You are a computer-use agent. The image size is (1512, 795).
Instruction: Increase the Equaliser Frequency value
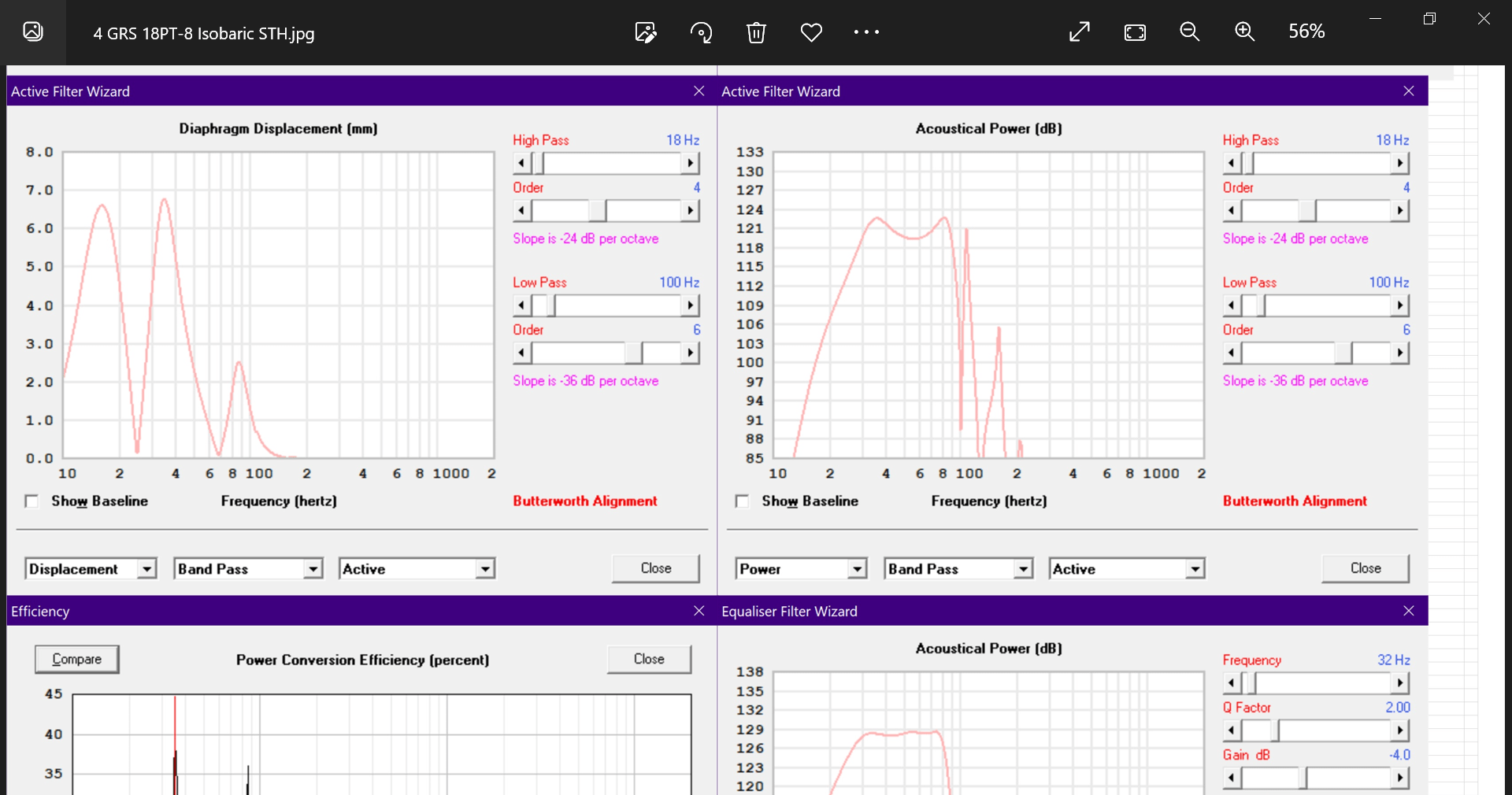[1400, 683]
